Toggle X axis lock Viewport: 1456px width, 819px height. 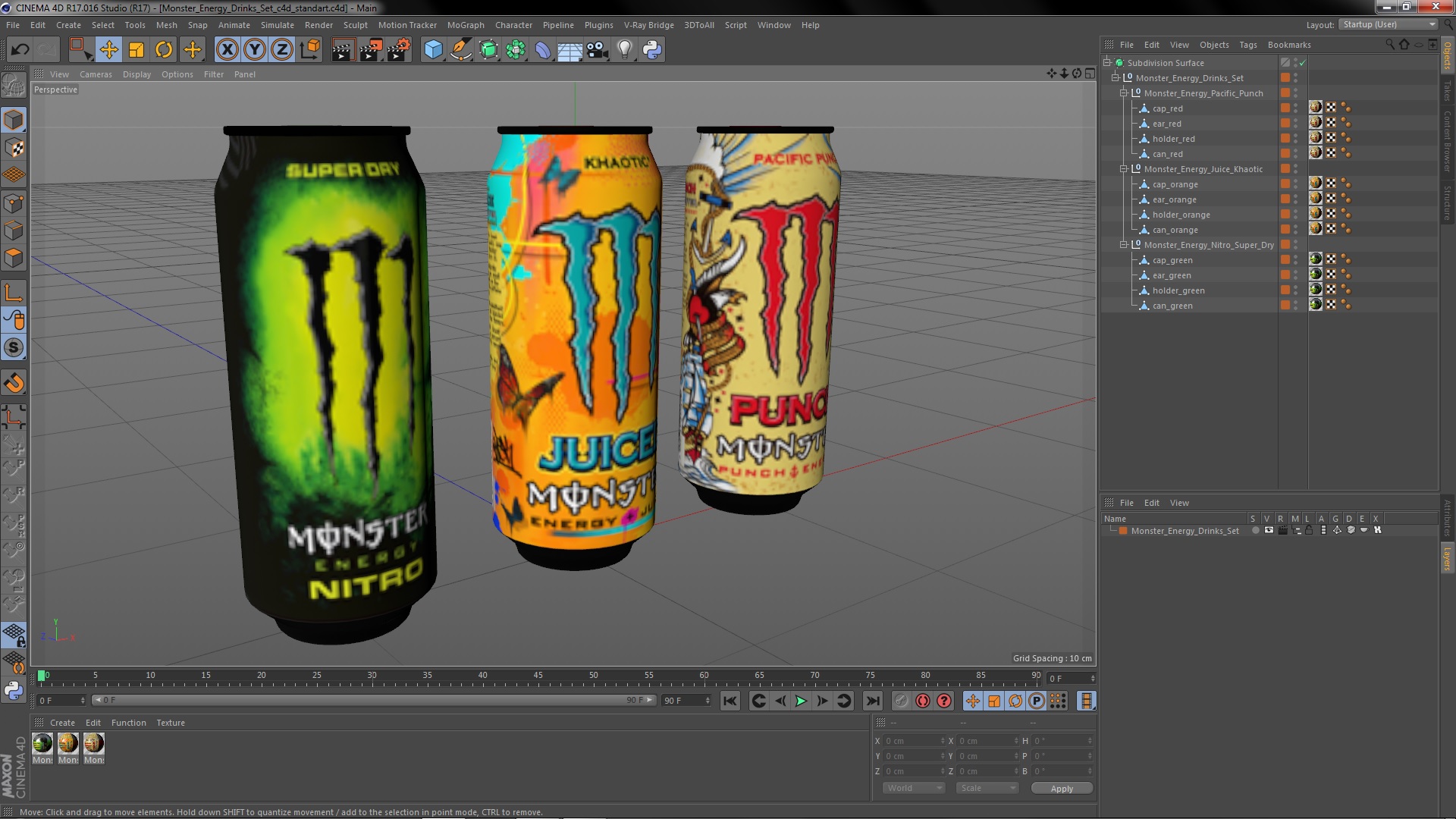pos(227,50)
